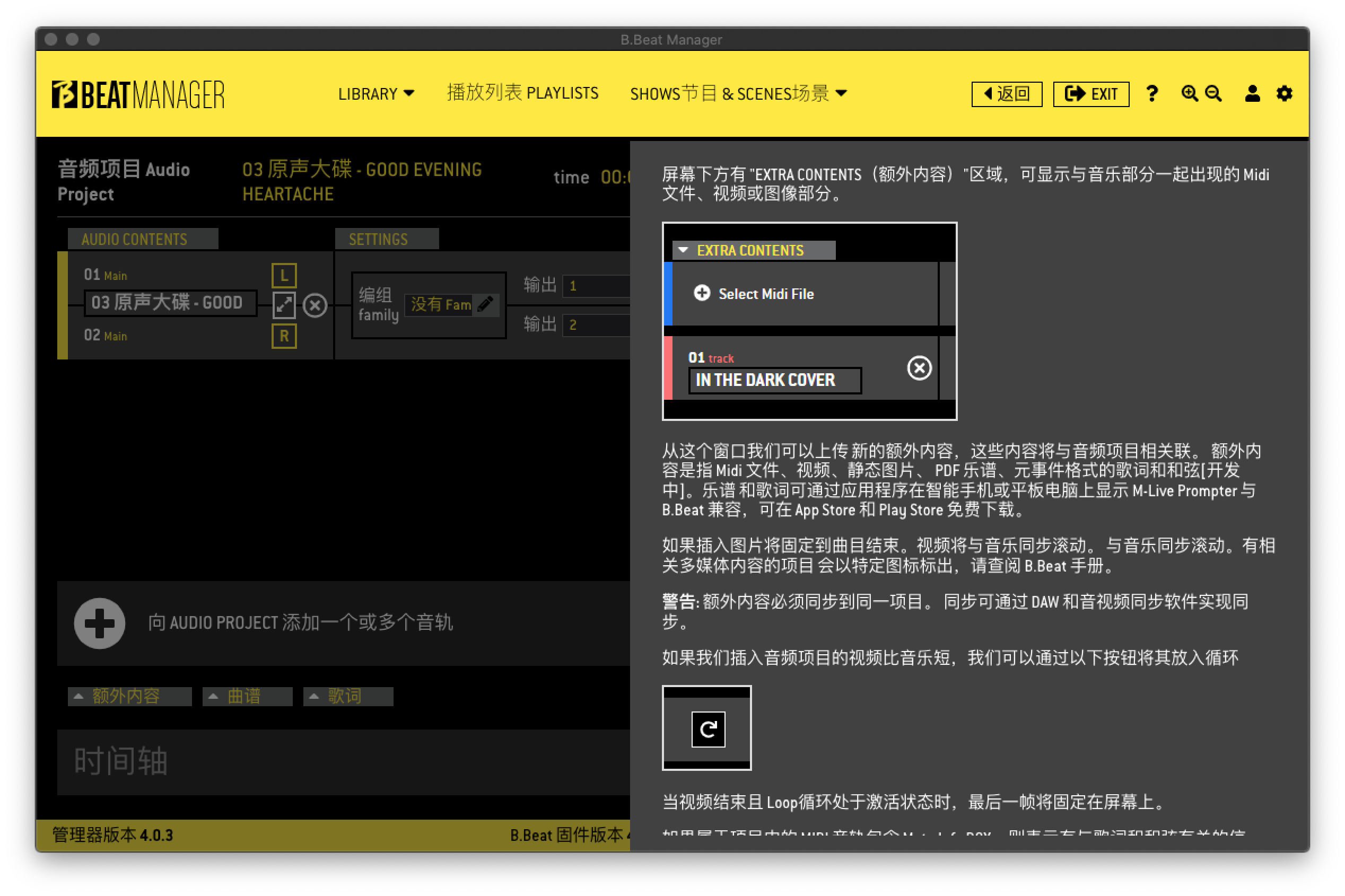Click the 03 原声大碟 - GOOD track name field
Viewport: 1345px width, 896px height.
click(x=170, y=302)
